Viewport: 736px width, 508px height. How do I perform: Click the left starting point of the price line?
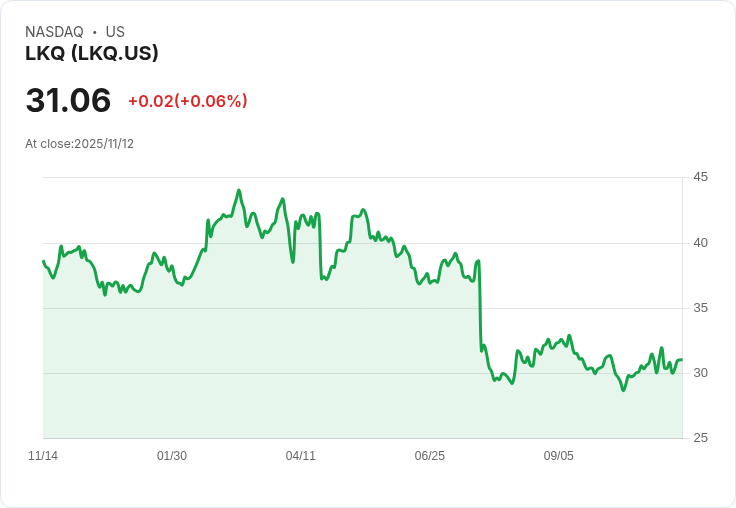(x=43, y=261)
